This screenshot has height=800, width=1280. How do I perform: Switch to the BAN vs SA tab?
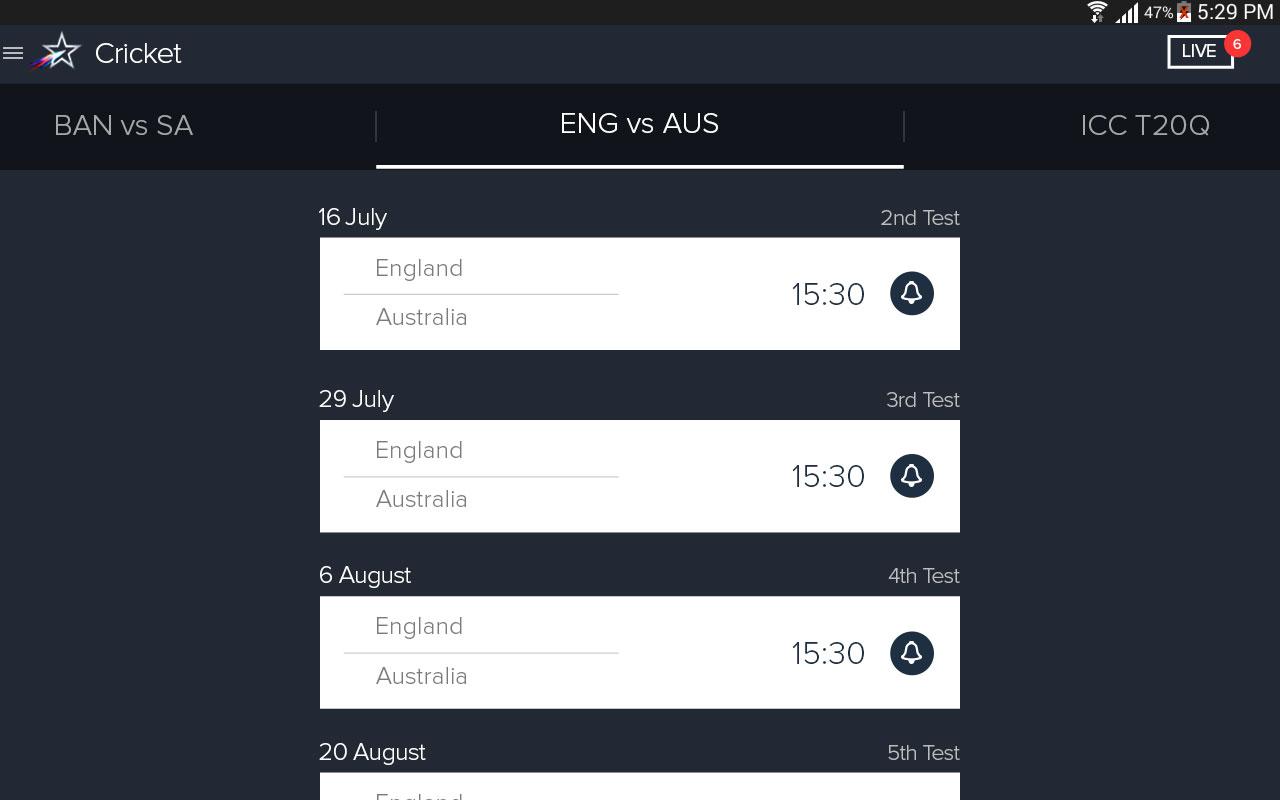coord(123,126)
